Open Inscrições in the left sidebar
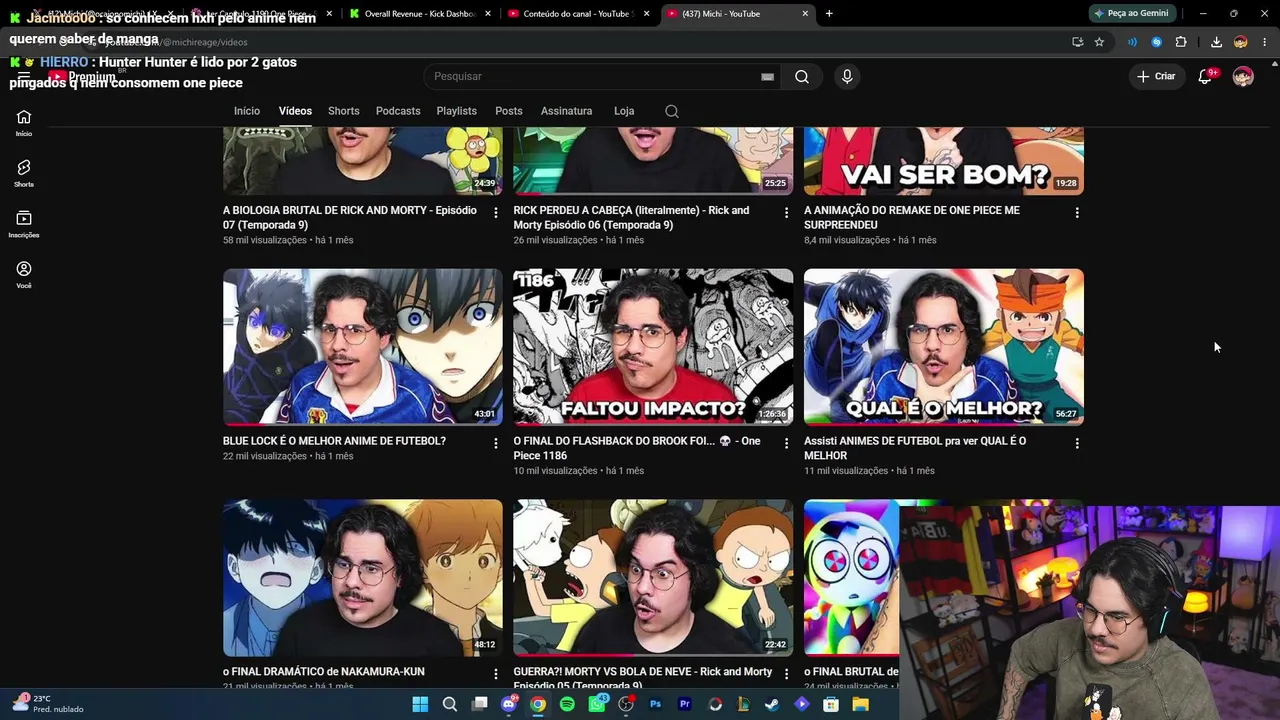1280x720 pixels. (24, 224)
